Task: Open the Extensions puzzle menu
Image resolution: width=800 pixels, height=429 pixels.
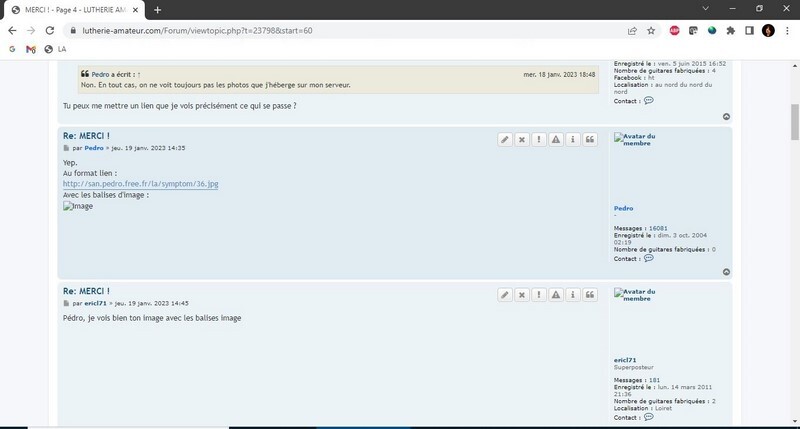Action: coord(731,31)
